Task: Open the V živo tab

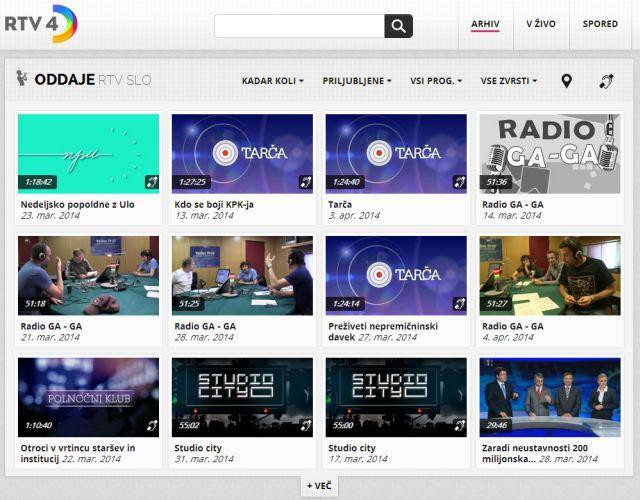Action: 541,24
